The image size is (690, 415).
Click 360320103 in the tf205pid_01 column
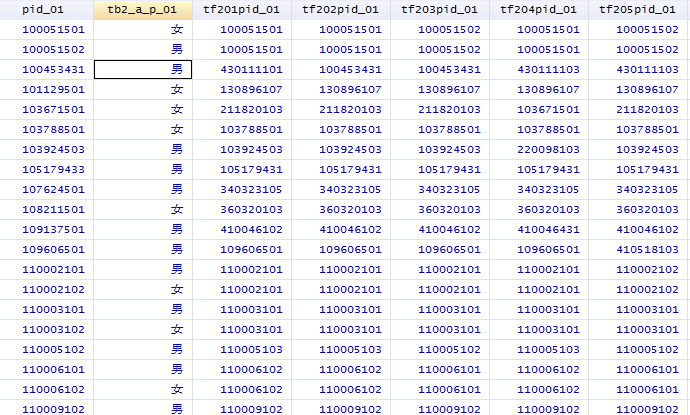tap(638, 210)
